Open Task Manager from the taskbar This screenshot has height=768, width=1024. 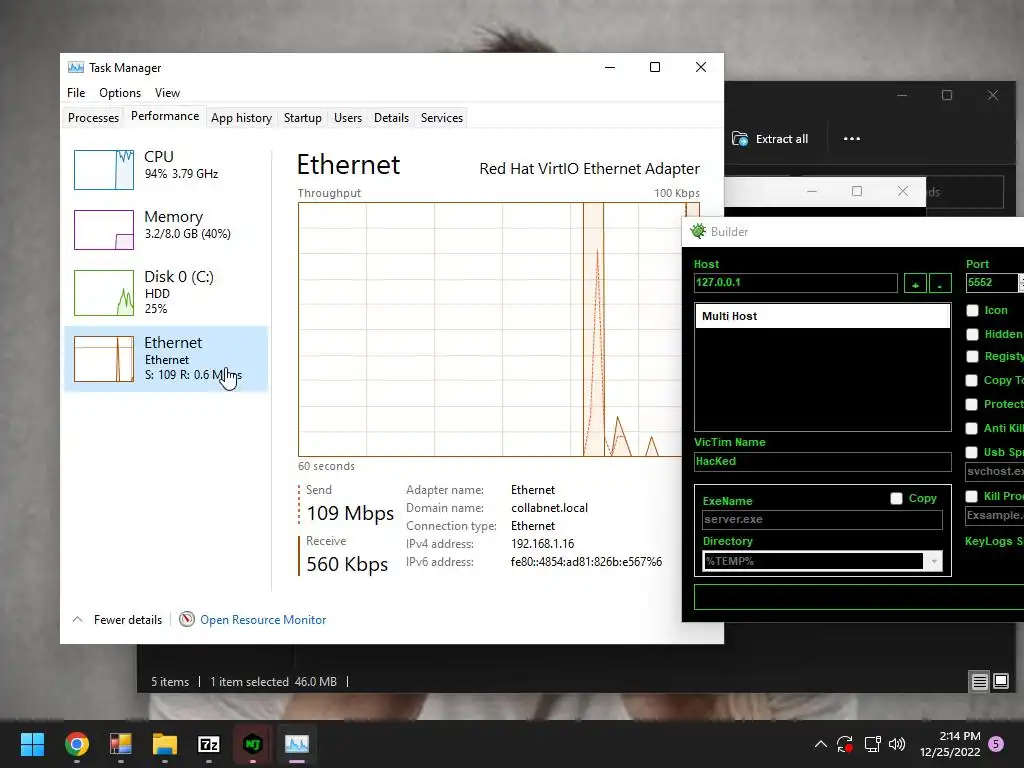tap(296, 744)
